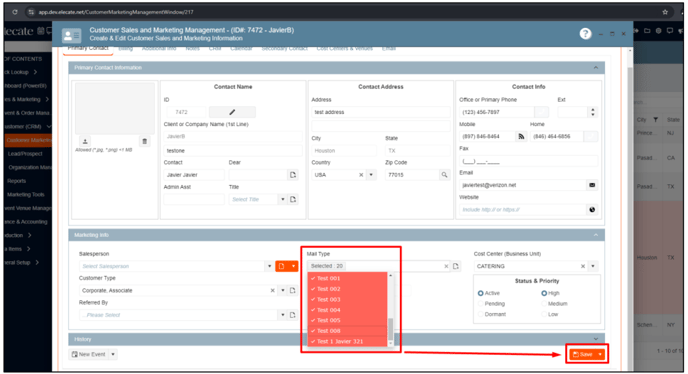The image size is (688, 374).
Task: Click the upload photo icon under the picture
Action: coord(85,141)
